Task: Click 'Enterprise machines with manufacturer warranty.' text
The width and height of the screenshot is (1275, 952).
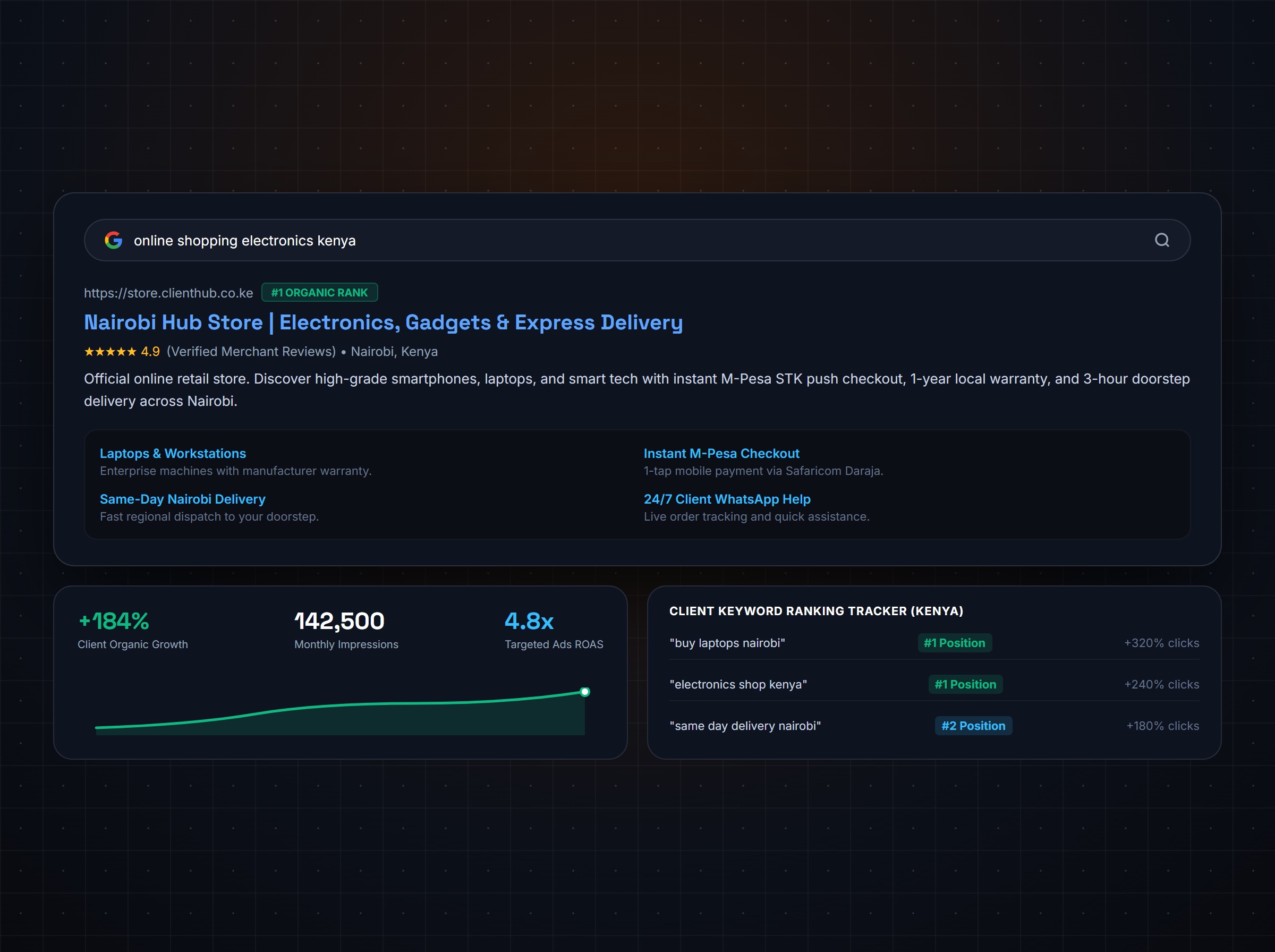Action: [236, 471]
